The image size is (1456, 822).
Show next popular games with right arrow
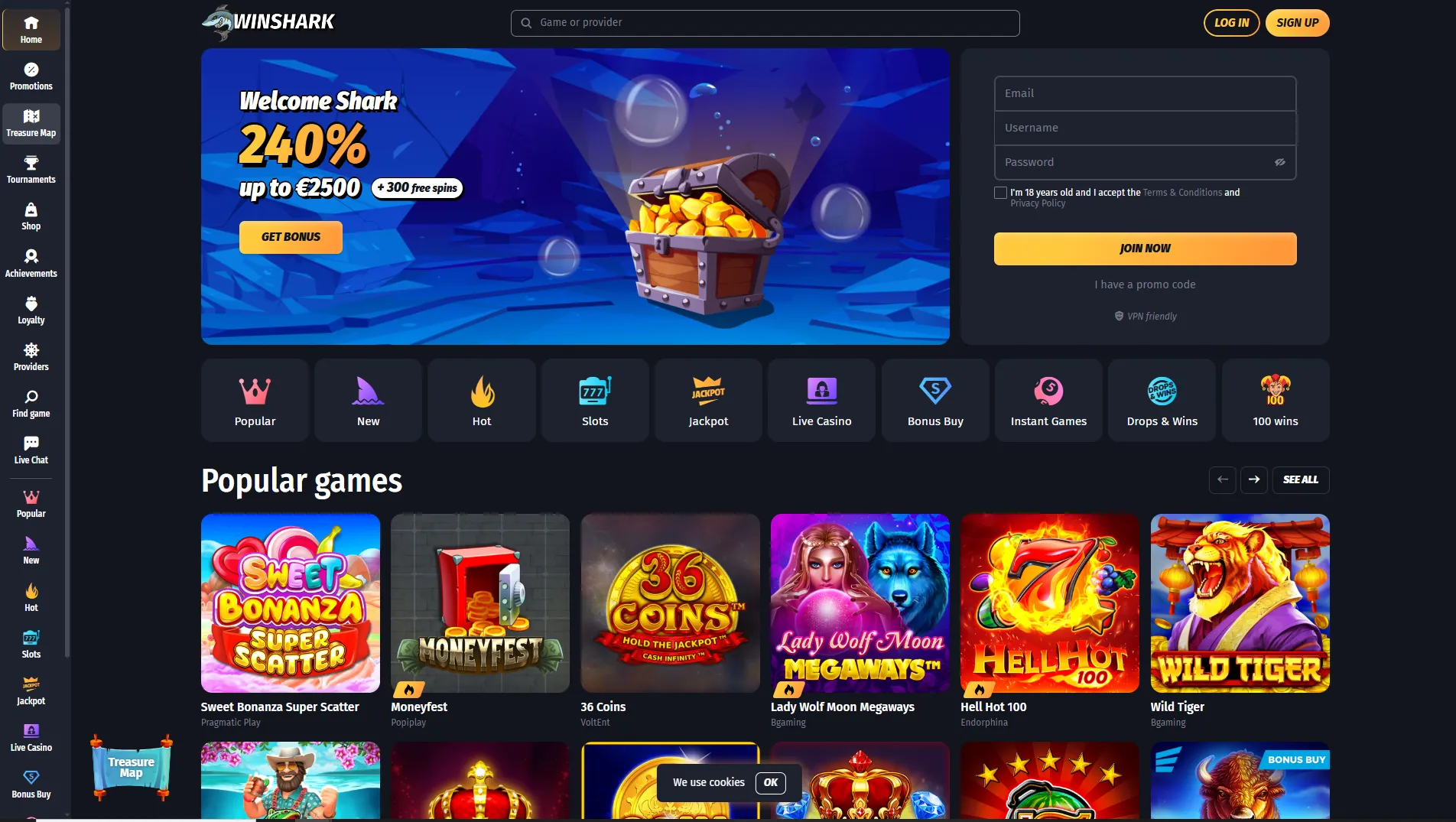(1254, 479)
